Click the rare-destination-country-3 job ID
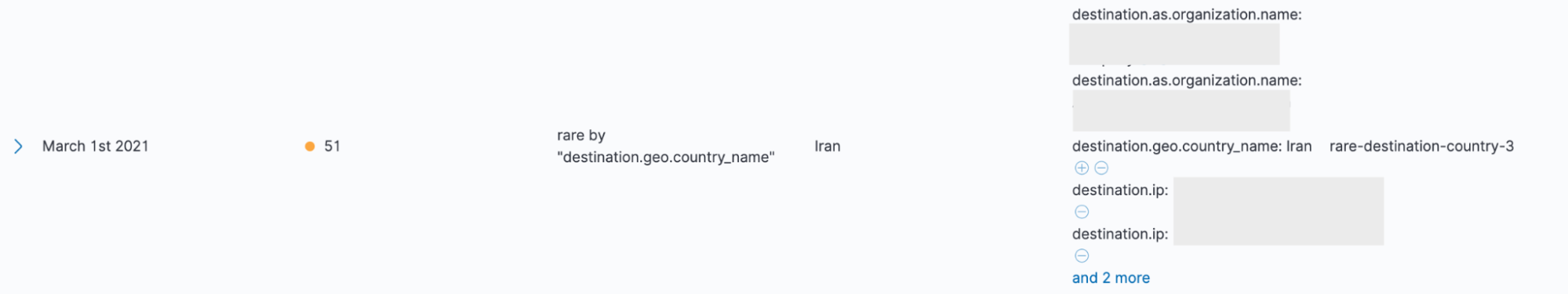Image resolution: width=1568 pixels, height=294 pixels. point(1421,147)
